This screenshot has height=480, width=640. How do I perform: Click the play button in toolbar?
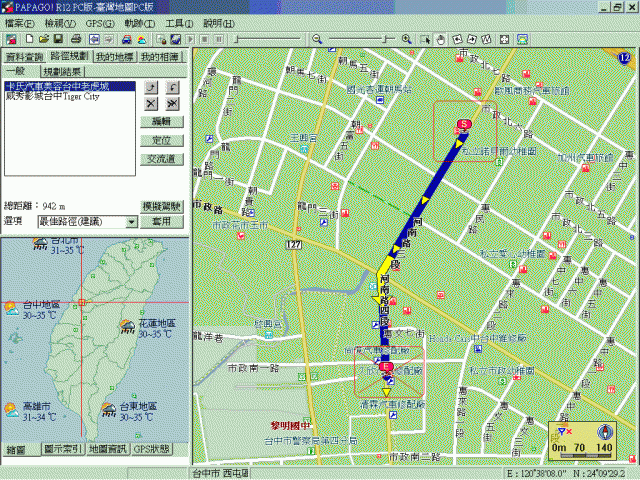point(190,39)
